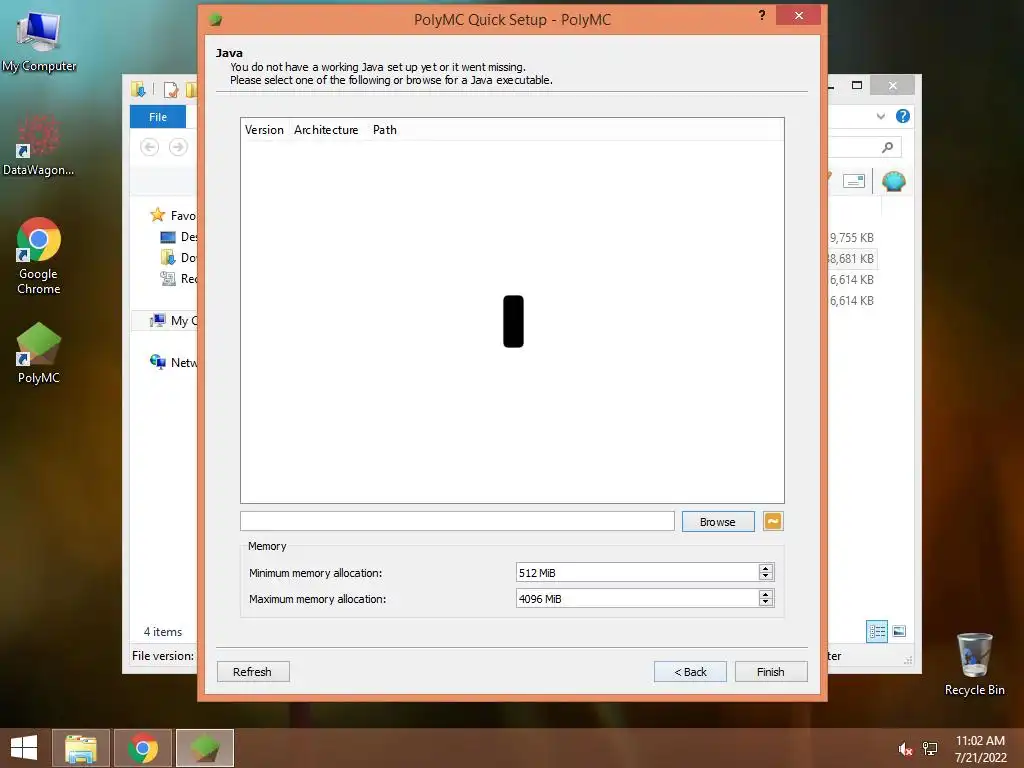Image resolution: width=1024 pixels, height=768 pixels.
Task: Open Google Chrome desktop shortcut
Action: click(x=39, y=256)
